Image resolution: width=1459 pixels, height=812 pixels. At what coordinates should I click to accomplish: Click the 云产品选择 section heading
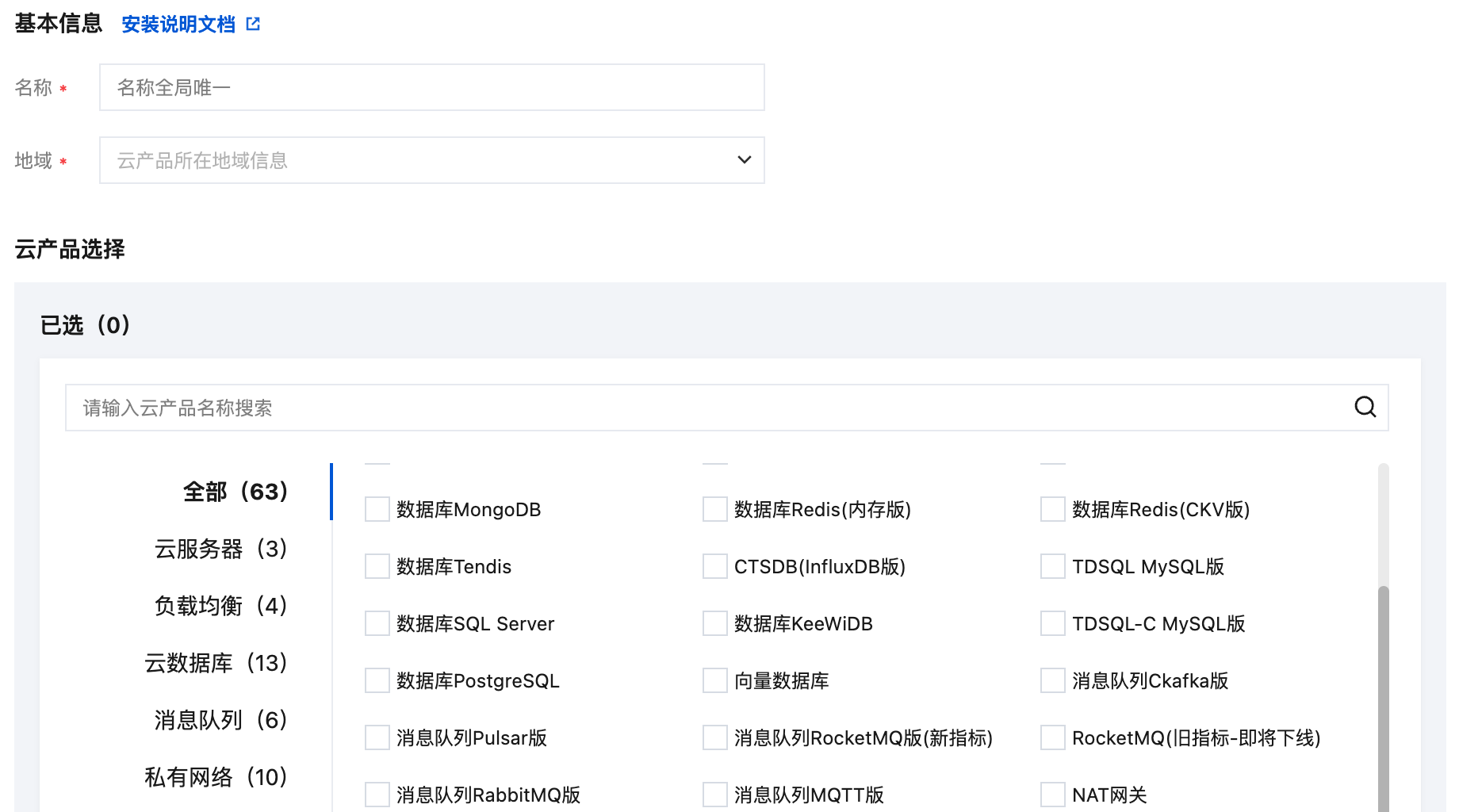[70, 249]
